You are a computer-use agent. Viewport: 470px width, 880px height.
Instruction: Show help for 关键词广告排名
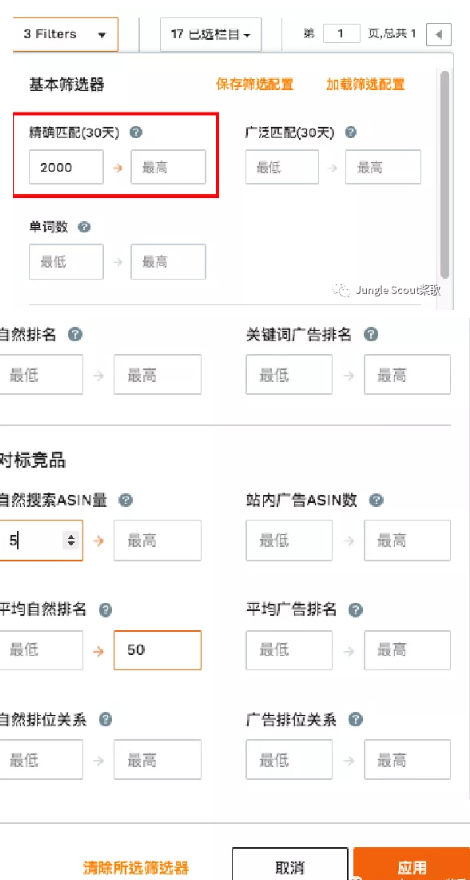pyautogui.click(x=371, y=334)
